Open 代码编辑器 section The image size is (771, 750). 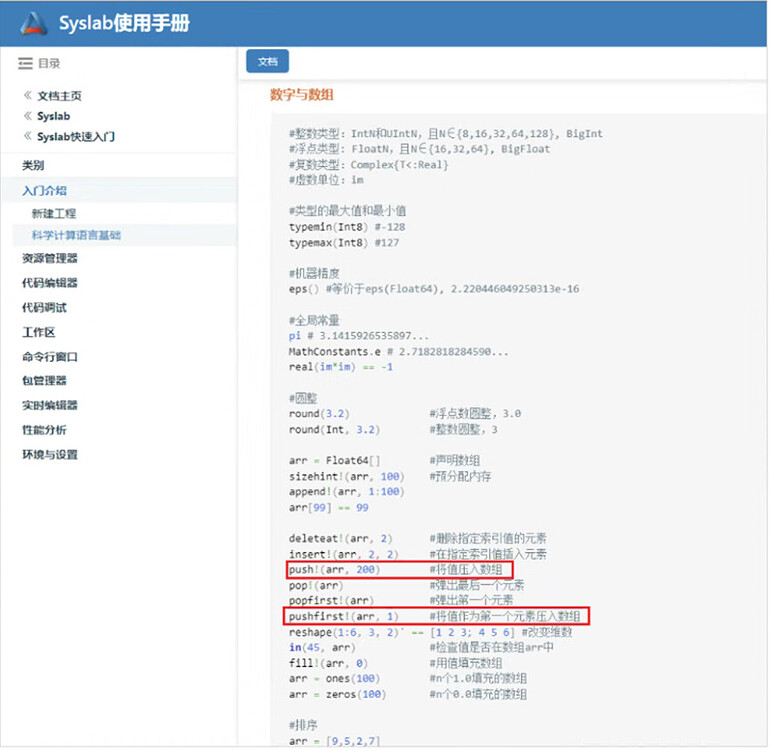[50, 283]
